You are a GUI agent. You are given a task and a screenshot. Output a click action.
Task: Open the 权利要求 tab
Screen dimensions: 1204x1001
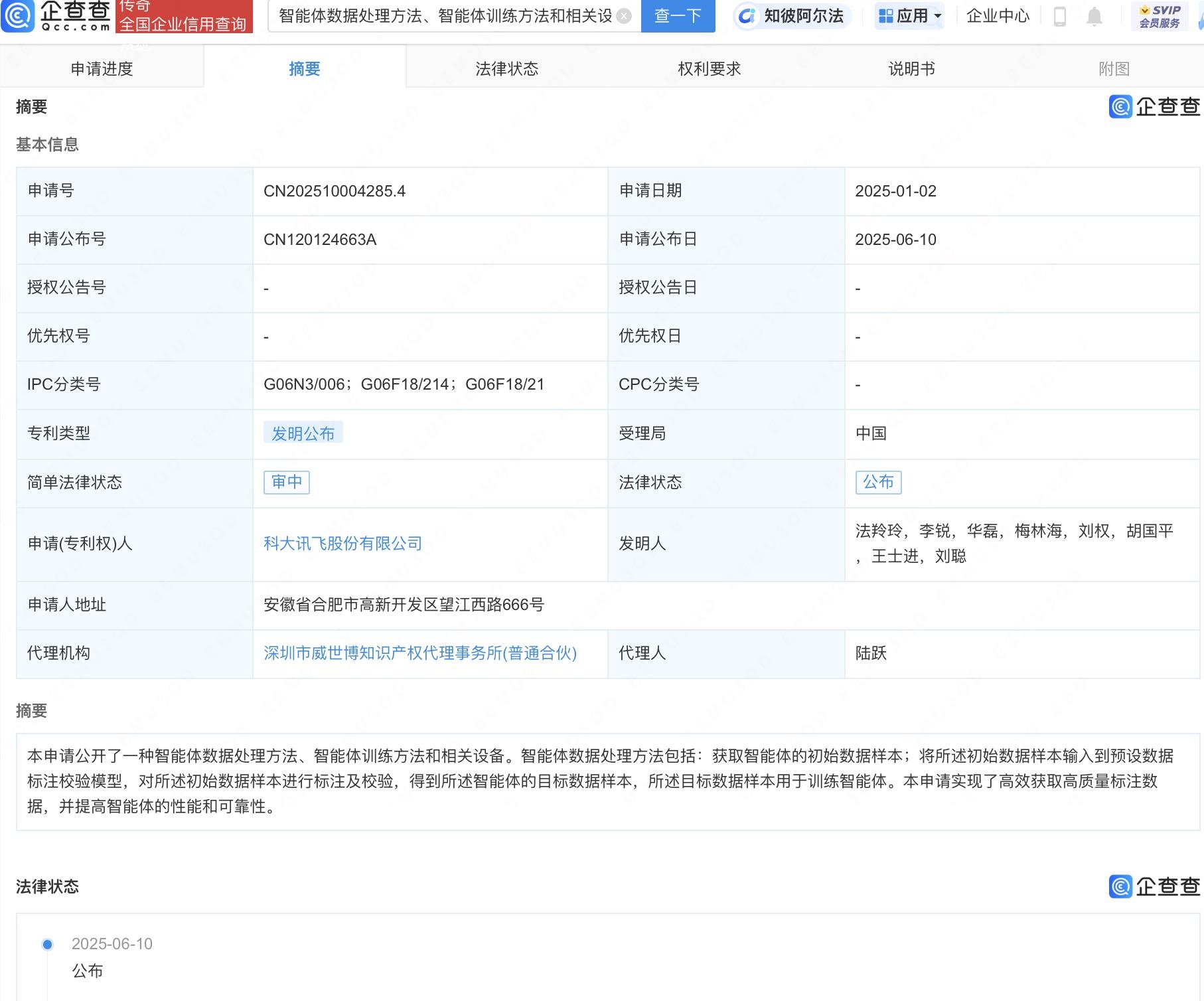710,68
